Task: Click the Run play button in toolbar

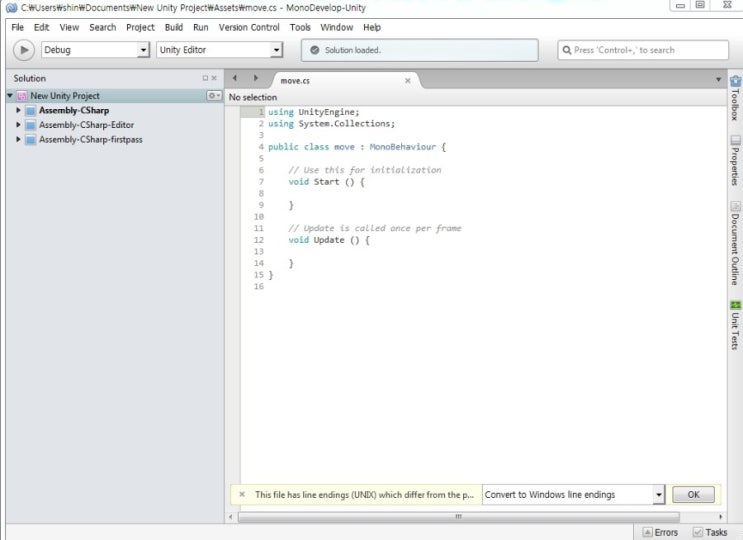Action: coord(24,50)
